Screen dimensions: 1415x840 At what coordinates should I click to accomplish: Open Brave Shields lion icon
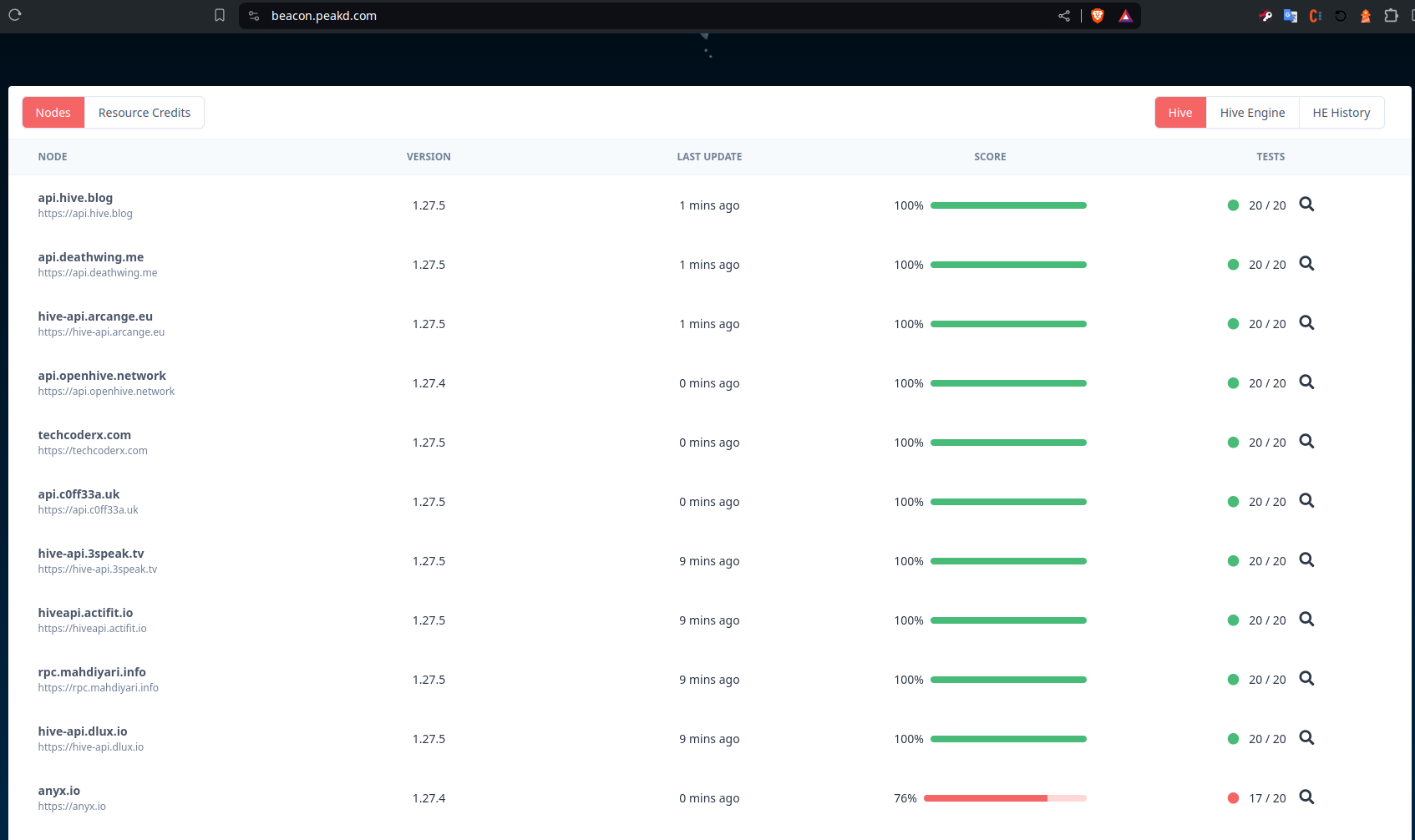[1098, 15]
